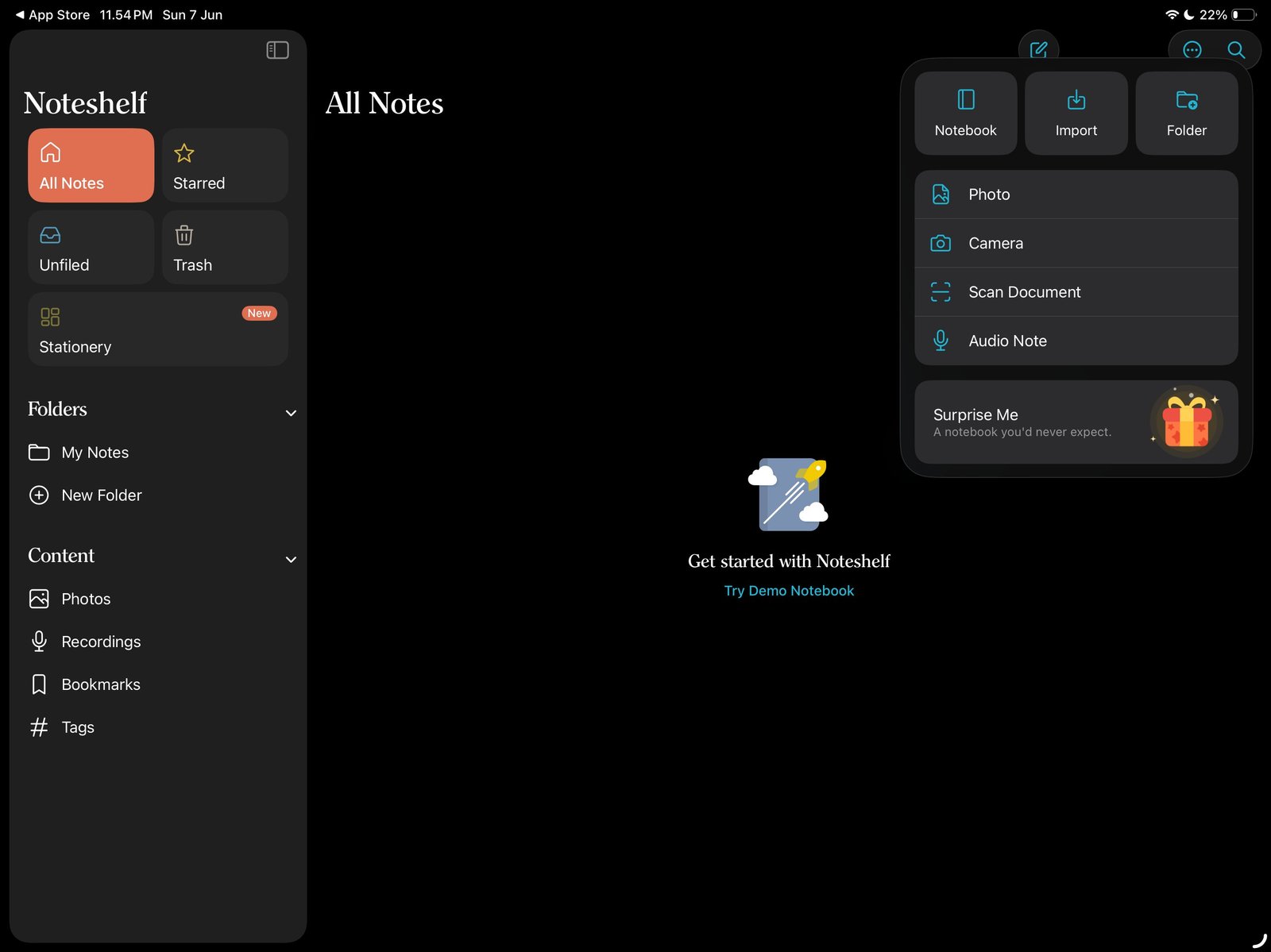This screenshot has width=1271, height=952.
Task: Click the compose new note icon
Action: [1038, 50]
